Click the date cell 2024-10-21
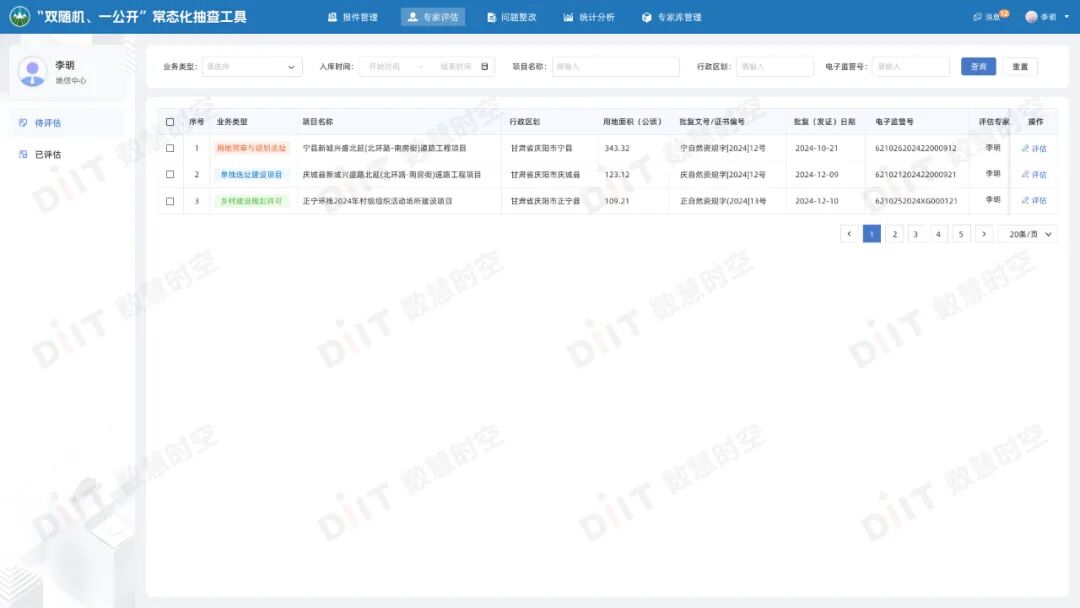The width and height of the screenshot is (1080, 608). tap(817, 148)
